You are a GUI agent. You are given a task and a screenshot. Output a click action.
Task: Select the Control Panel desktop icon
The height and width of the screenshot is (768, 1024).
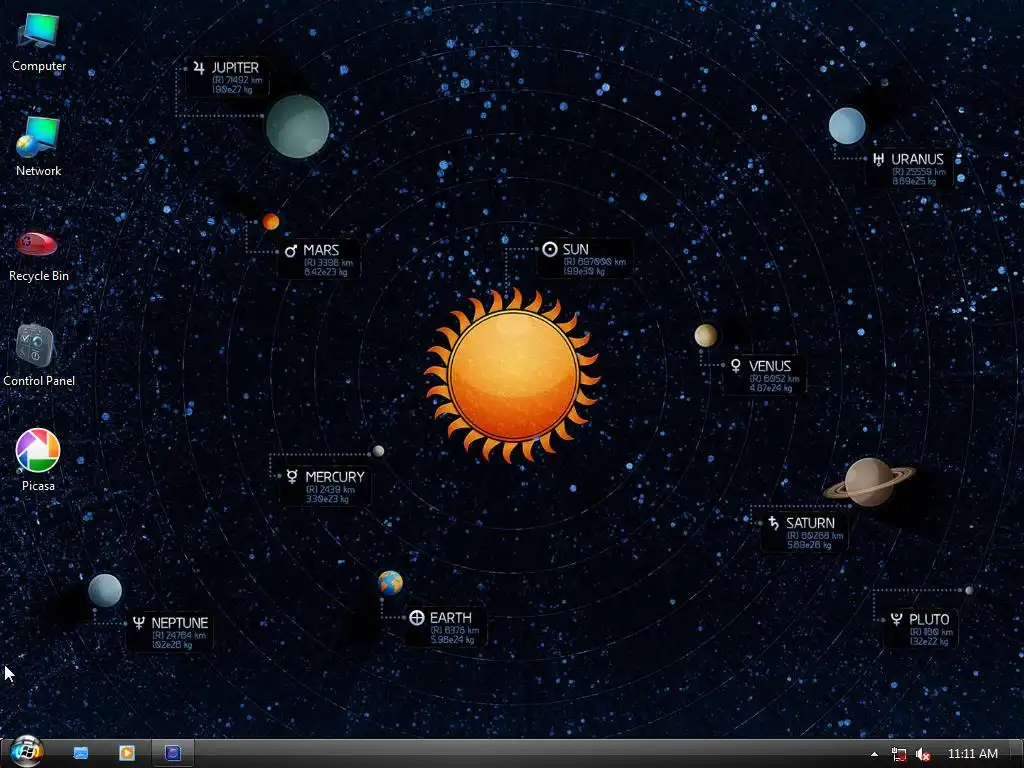[39, 355]
